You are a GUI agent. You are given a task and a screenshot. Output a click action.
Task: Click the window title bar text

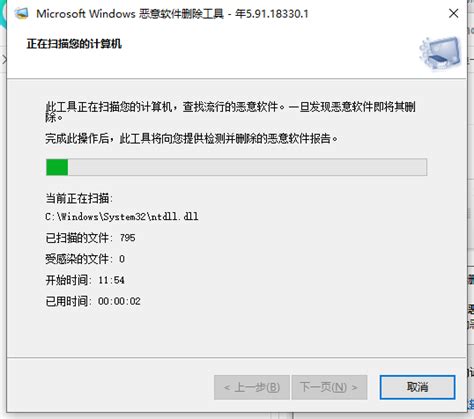tap(172, 14)
